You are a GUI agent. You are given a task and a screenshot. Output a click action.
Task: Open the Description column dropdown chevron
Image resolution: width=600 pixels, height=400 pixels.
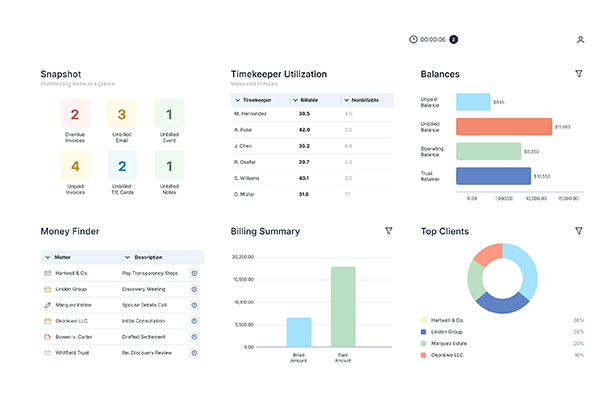128,257
